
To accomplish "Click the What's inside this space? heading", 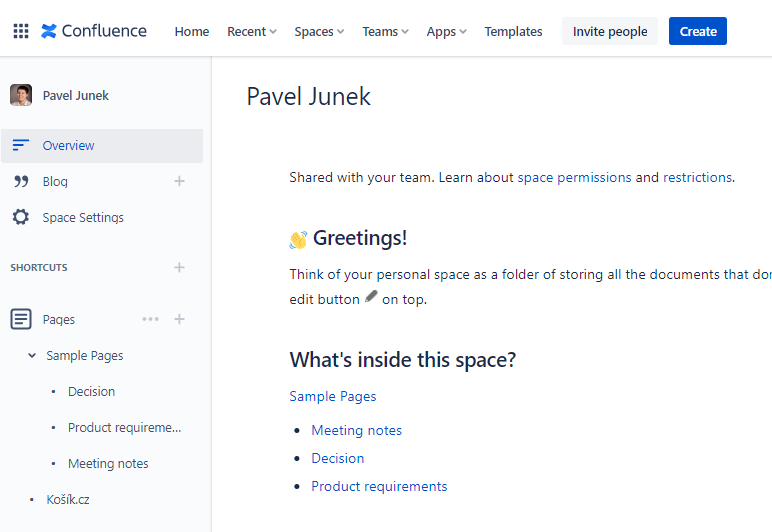I will 403,360.
